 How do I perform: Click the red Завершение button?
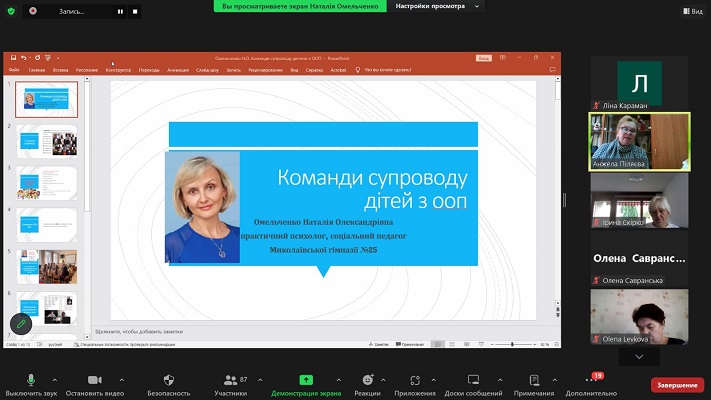click(677, 385)
